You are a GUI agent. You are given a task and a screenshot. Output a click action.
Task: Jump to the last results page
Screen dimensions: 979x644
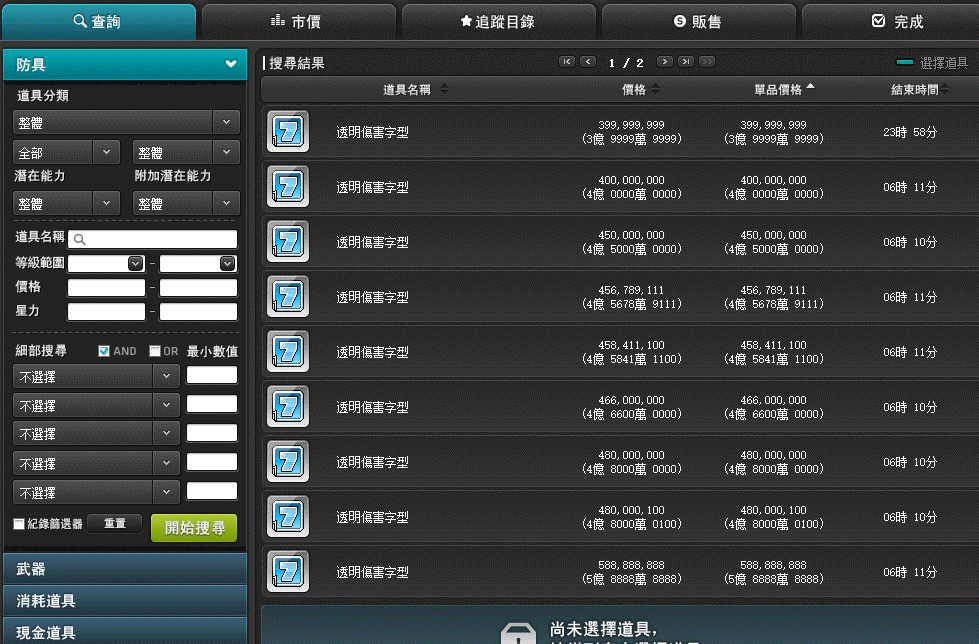pos(686,61)
